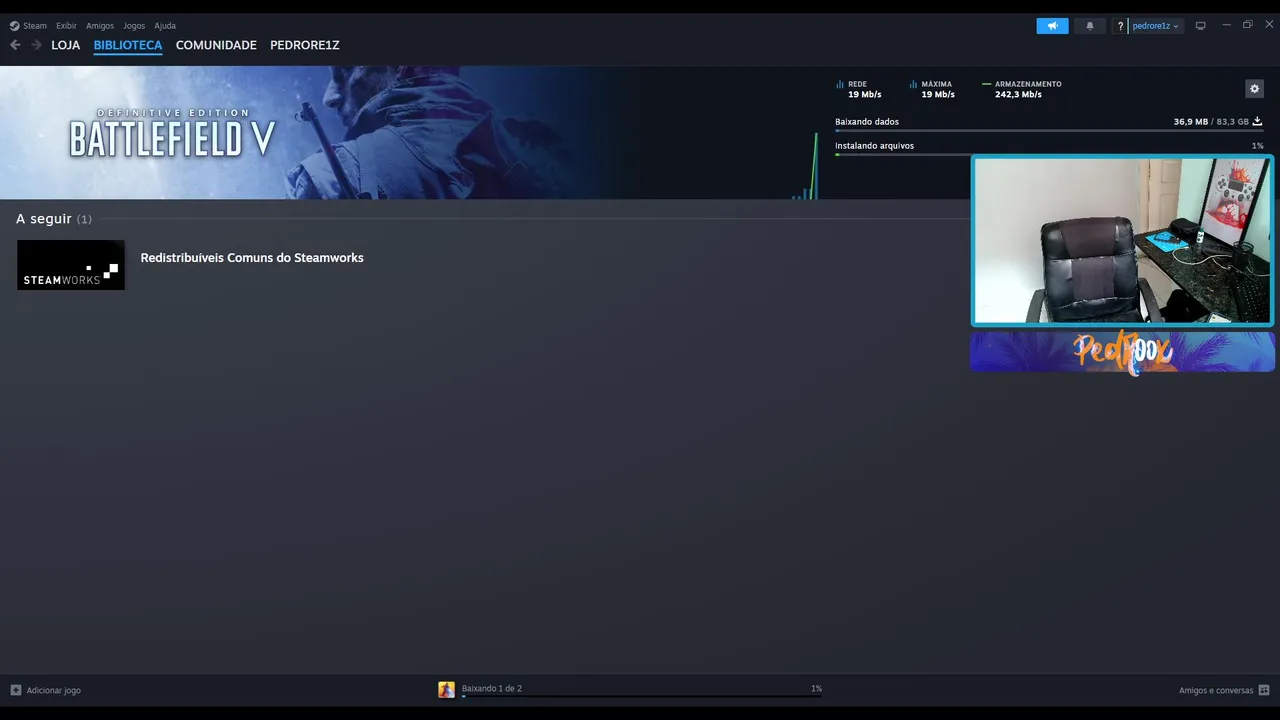Restore down the Steam window
Image resolution: width=1280 pixels, height=720 pixels.
[1247, 25]
